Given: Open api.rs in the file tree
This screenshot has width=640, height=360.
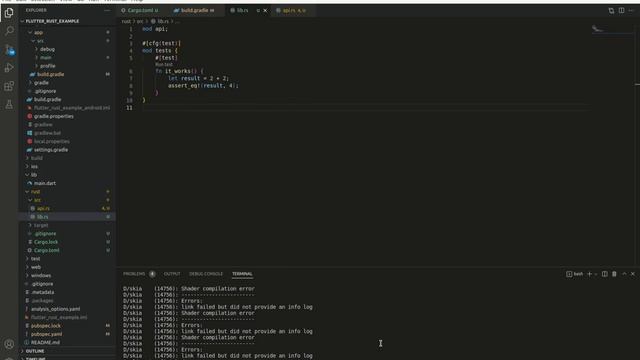Looking at the screenshot, I should pyautogui.click(x=43, y=208).
